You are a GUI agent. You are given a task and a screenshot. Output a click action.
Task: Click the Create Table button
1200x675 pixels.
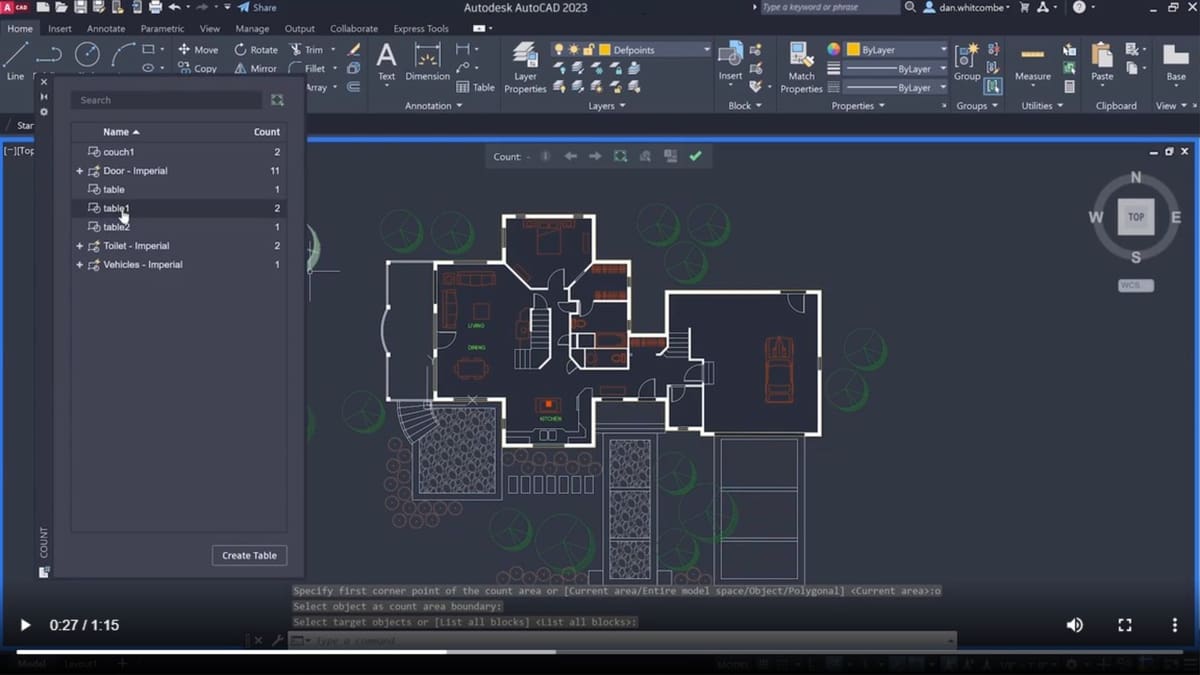pyautogui.click(x=249, y=555)
